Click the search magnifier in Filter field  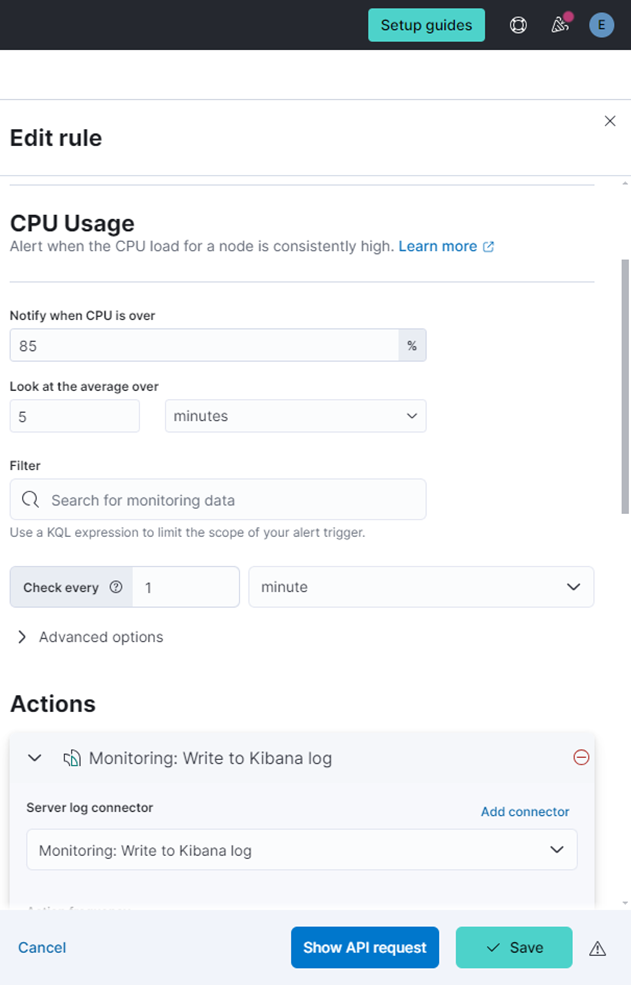pyautogui.click(x=30, y=499)
